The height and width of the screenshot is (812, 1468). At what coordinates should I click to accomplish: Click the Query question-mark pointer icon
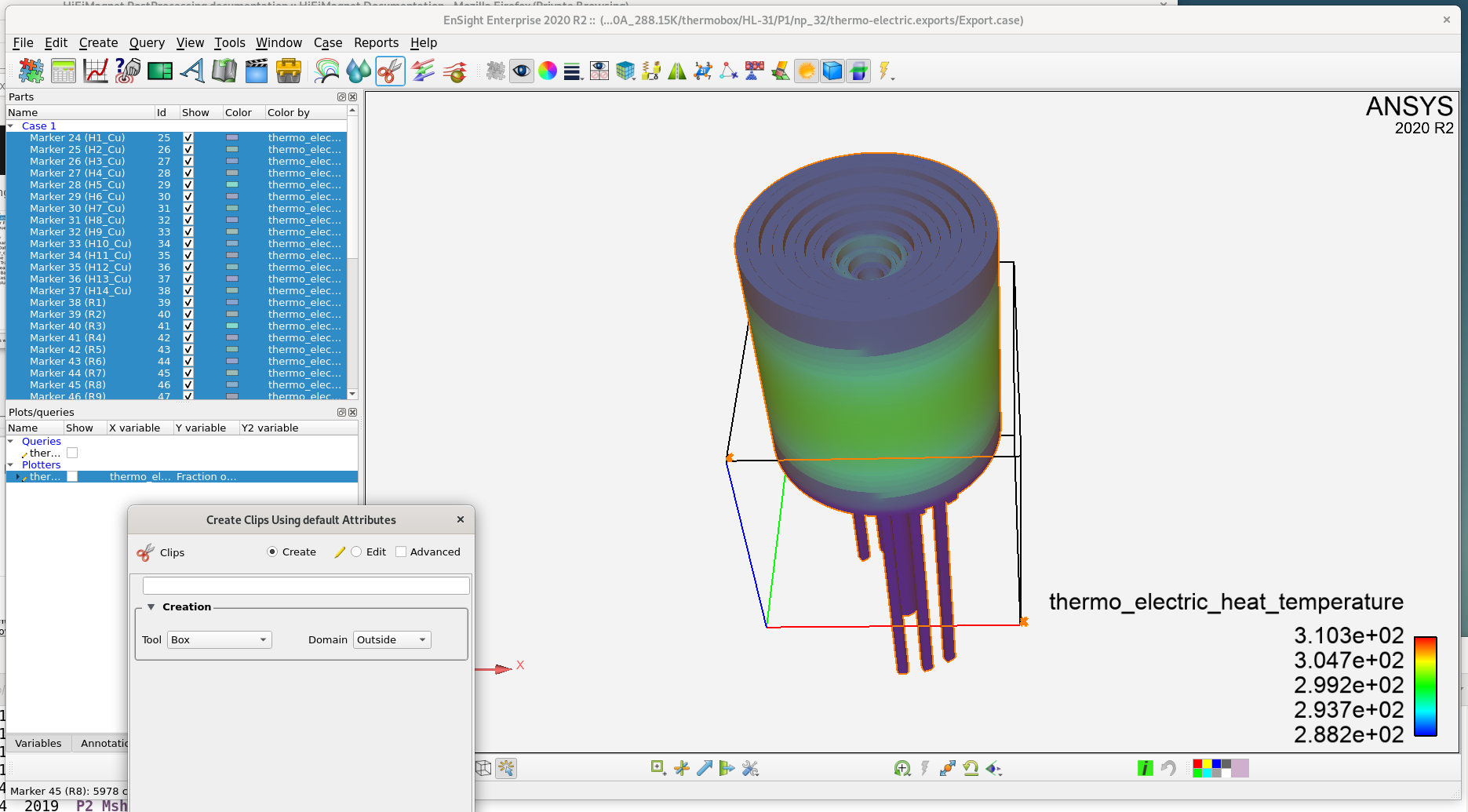[128, 71]
